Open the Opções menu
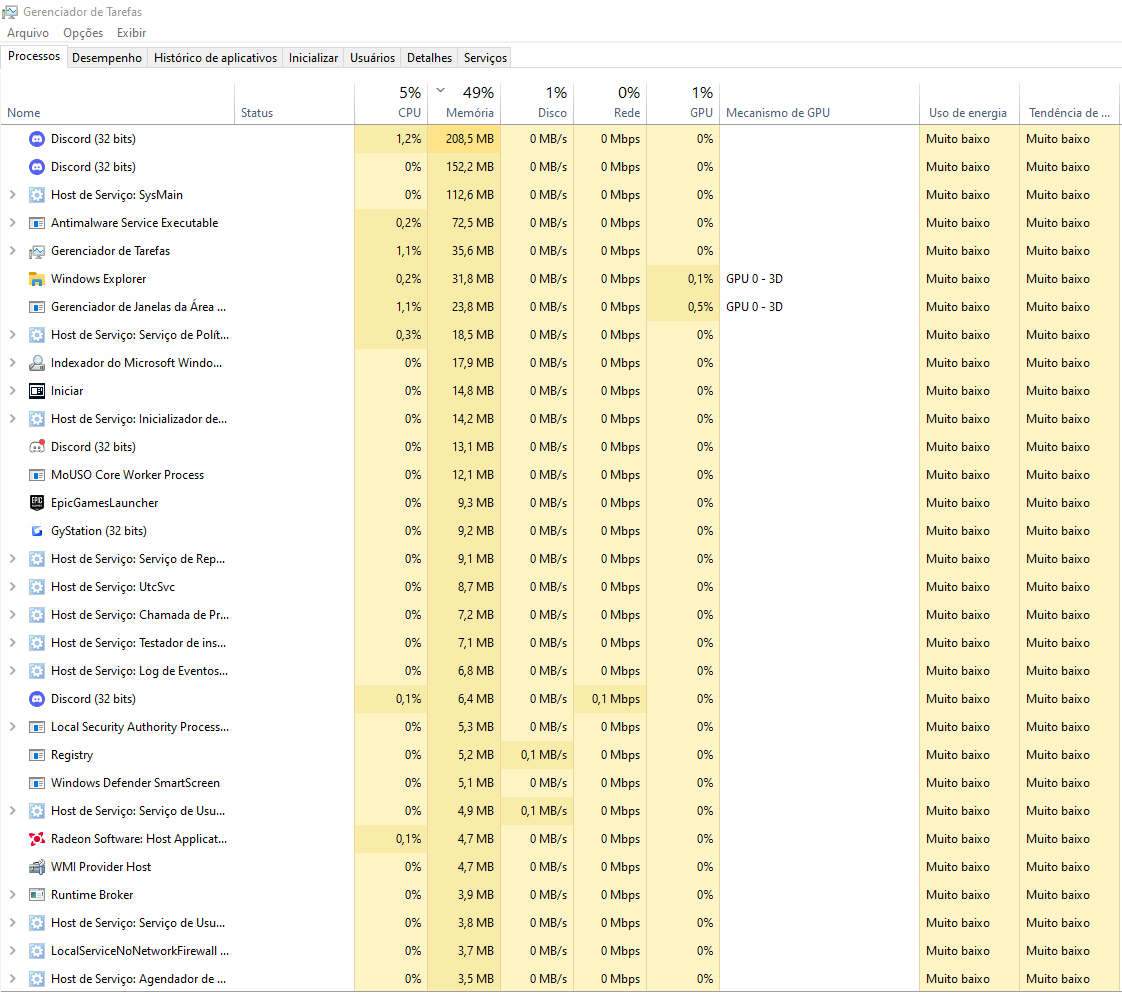Screen dimensions: 1122x993 coord(83,33)
